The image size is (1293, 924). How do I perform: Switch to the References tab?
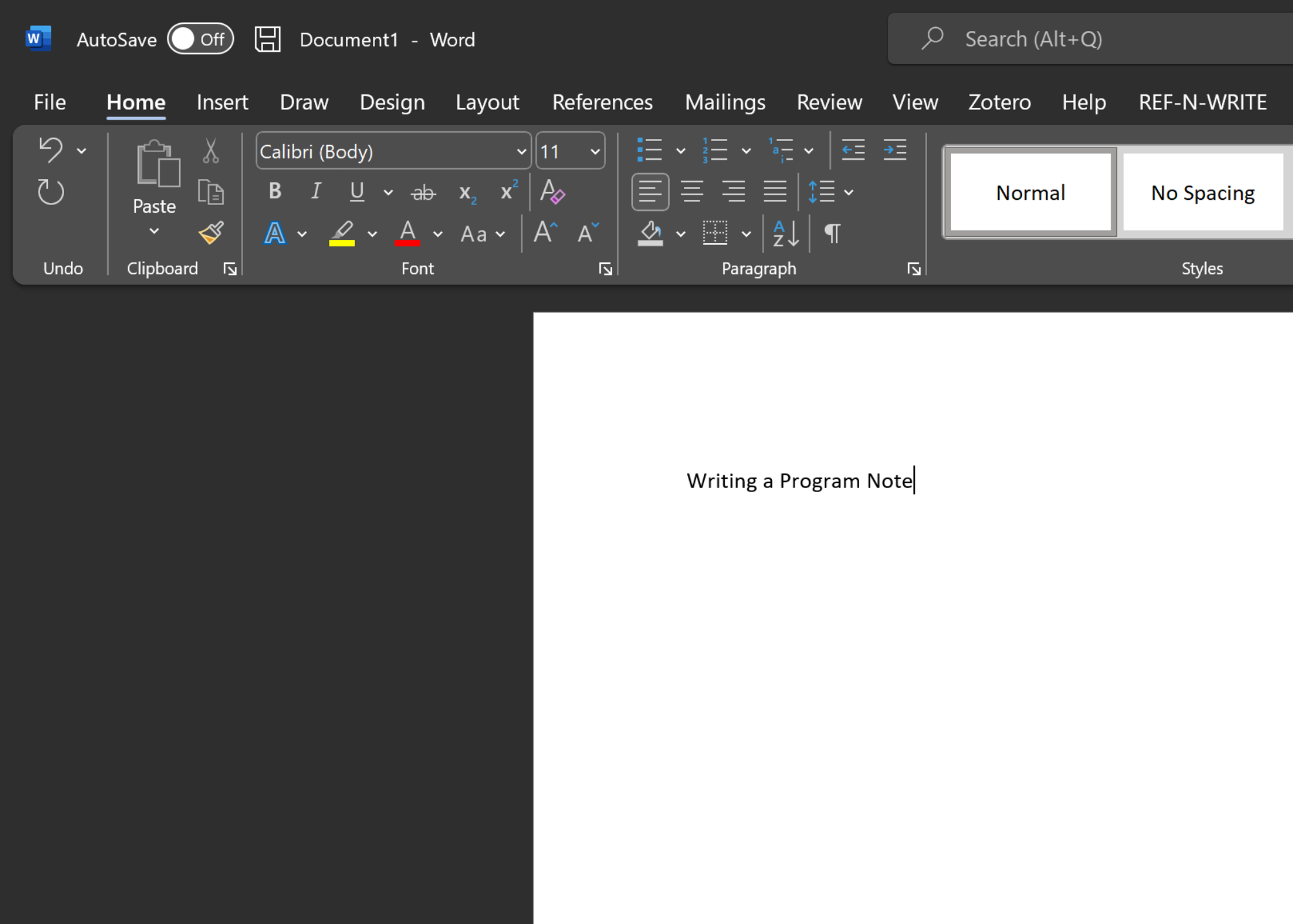tap(602, 102)
